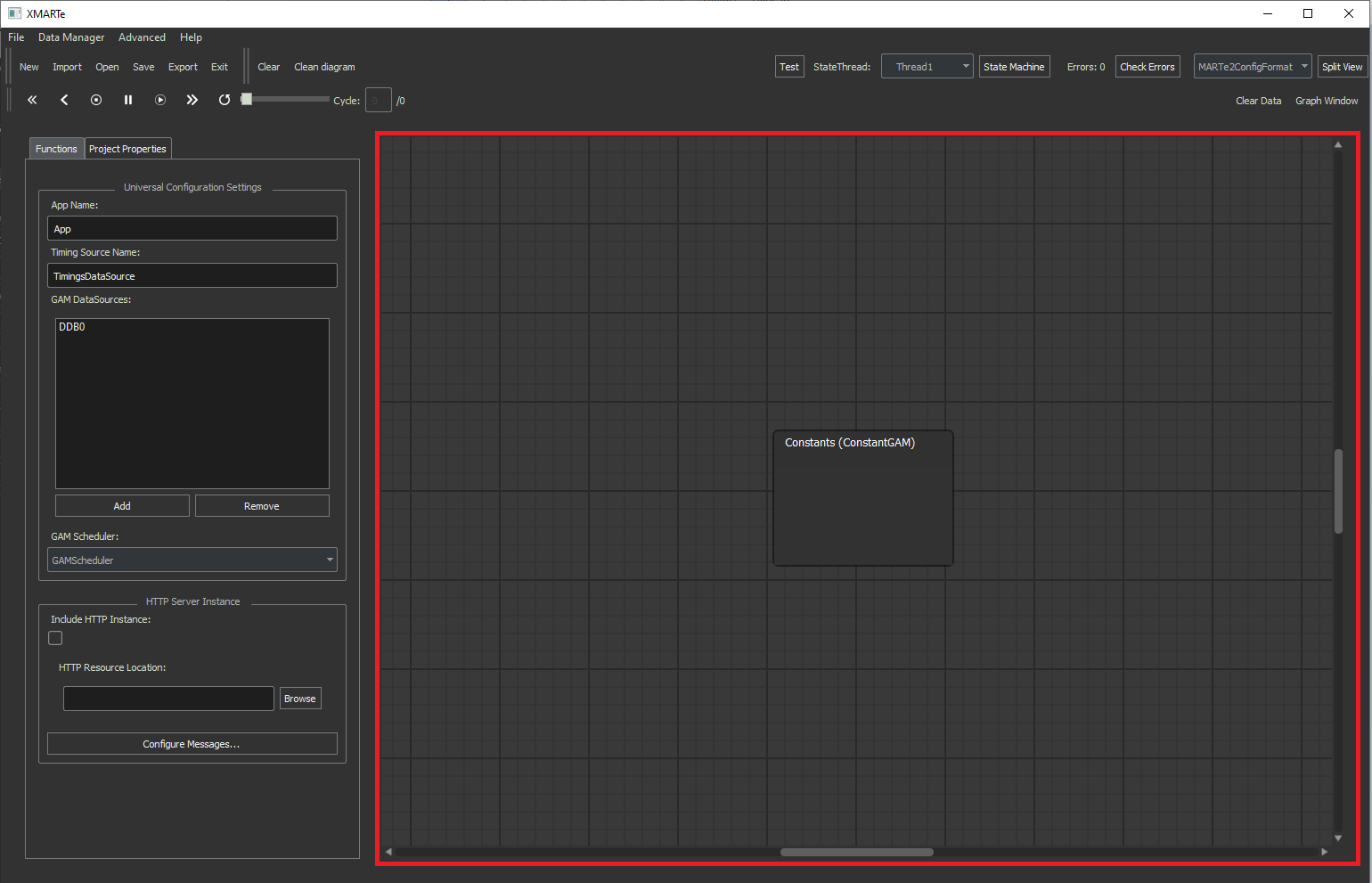Click the step back arrow icon
Screen dimensions: 1372x883
[64, 100]
